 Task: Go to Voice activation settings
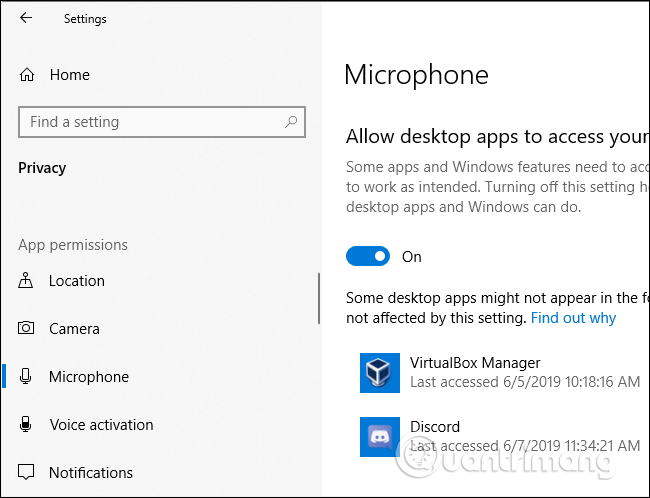[x=101, y=425]
